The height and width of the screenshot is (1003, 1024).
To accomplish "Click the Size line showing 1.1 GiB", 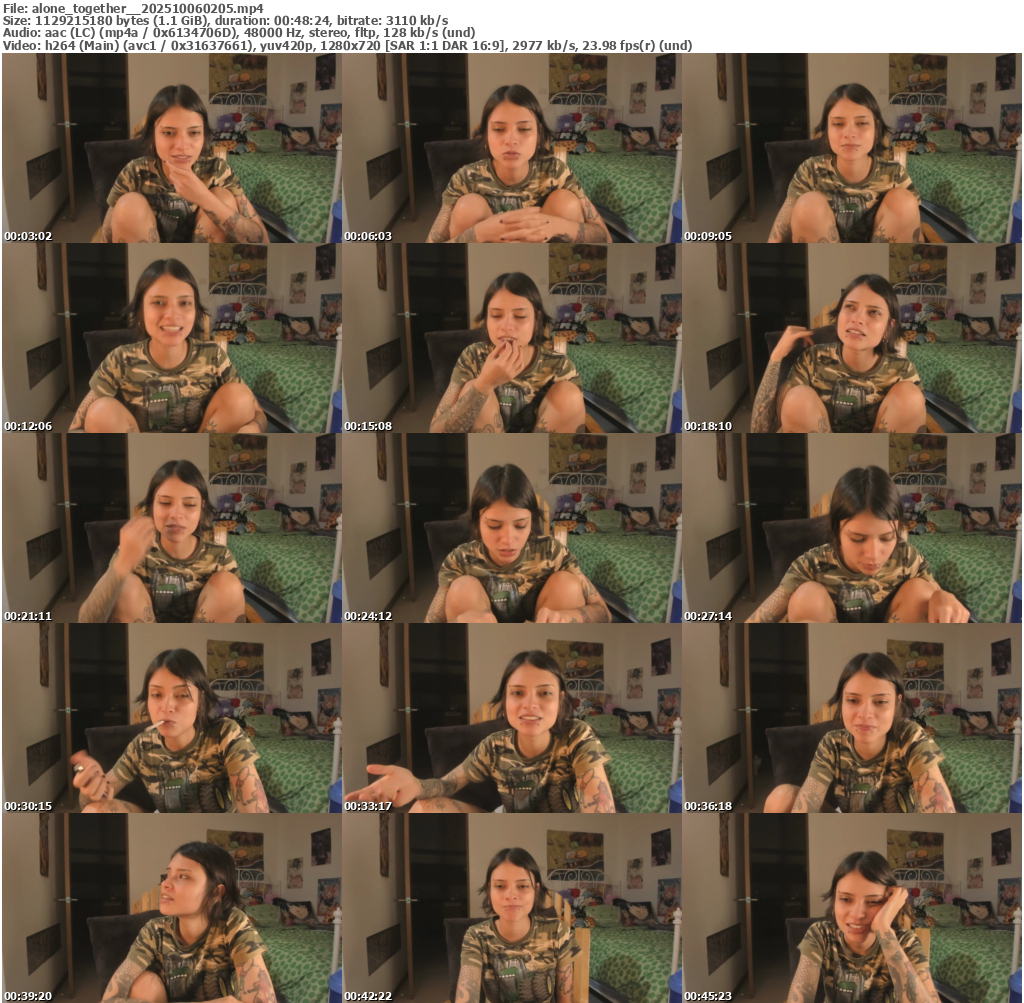I will click(x=225, y=20).
